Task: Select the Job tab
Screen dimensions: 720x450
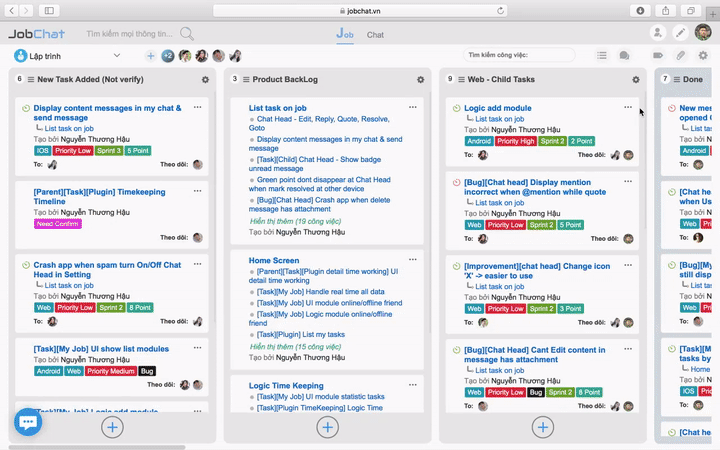Action: click(345, 34)
